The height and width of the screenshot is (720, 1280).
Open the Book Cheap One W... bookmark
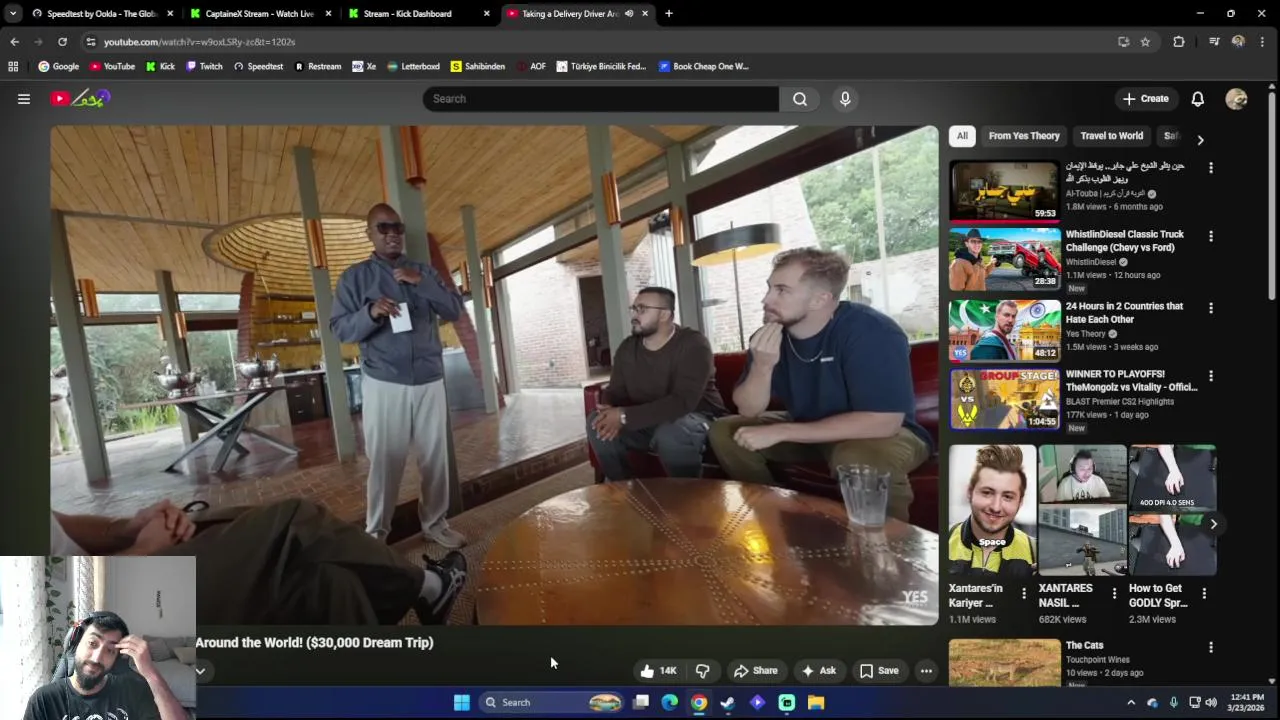(704, 66)
